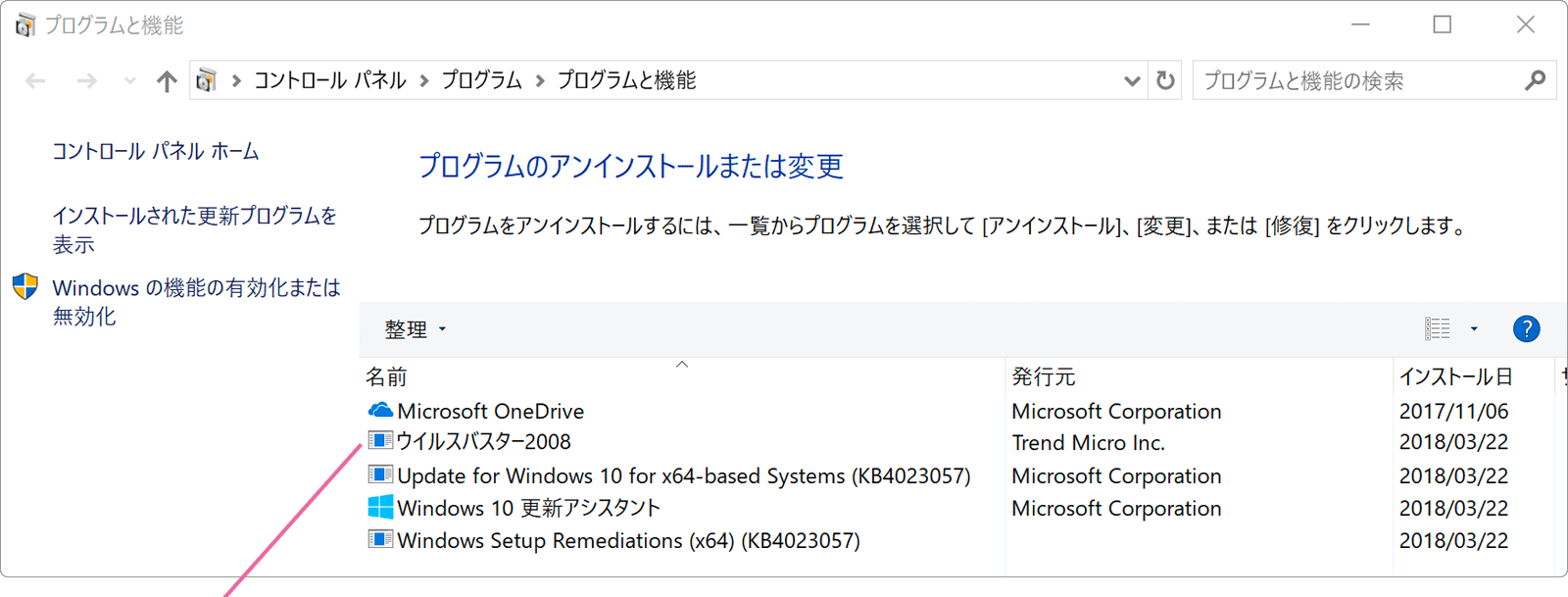
Task: Select ウイルスバスター2008 in the program list
Action: click(x=484, y=441)
